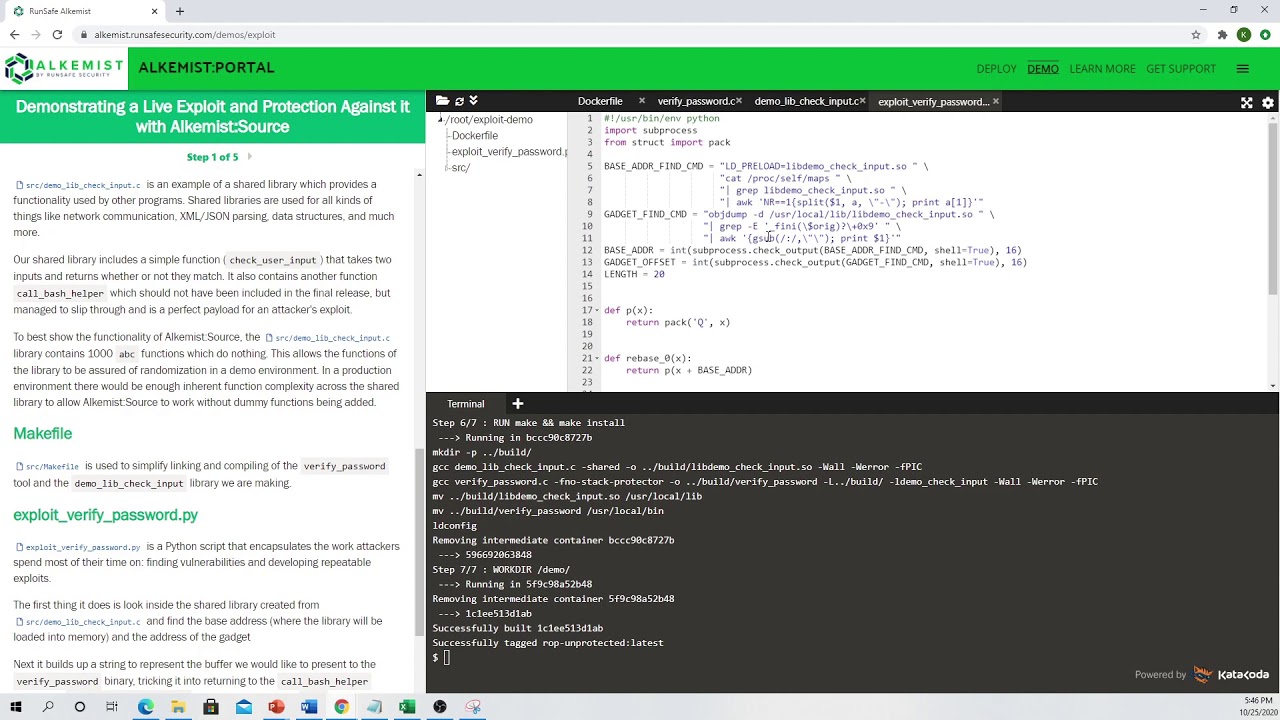Open exploit_verify_password.py file link
Screen dimensions: 1280x720
78,547
